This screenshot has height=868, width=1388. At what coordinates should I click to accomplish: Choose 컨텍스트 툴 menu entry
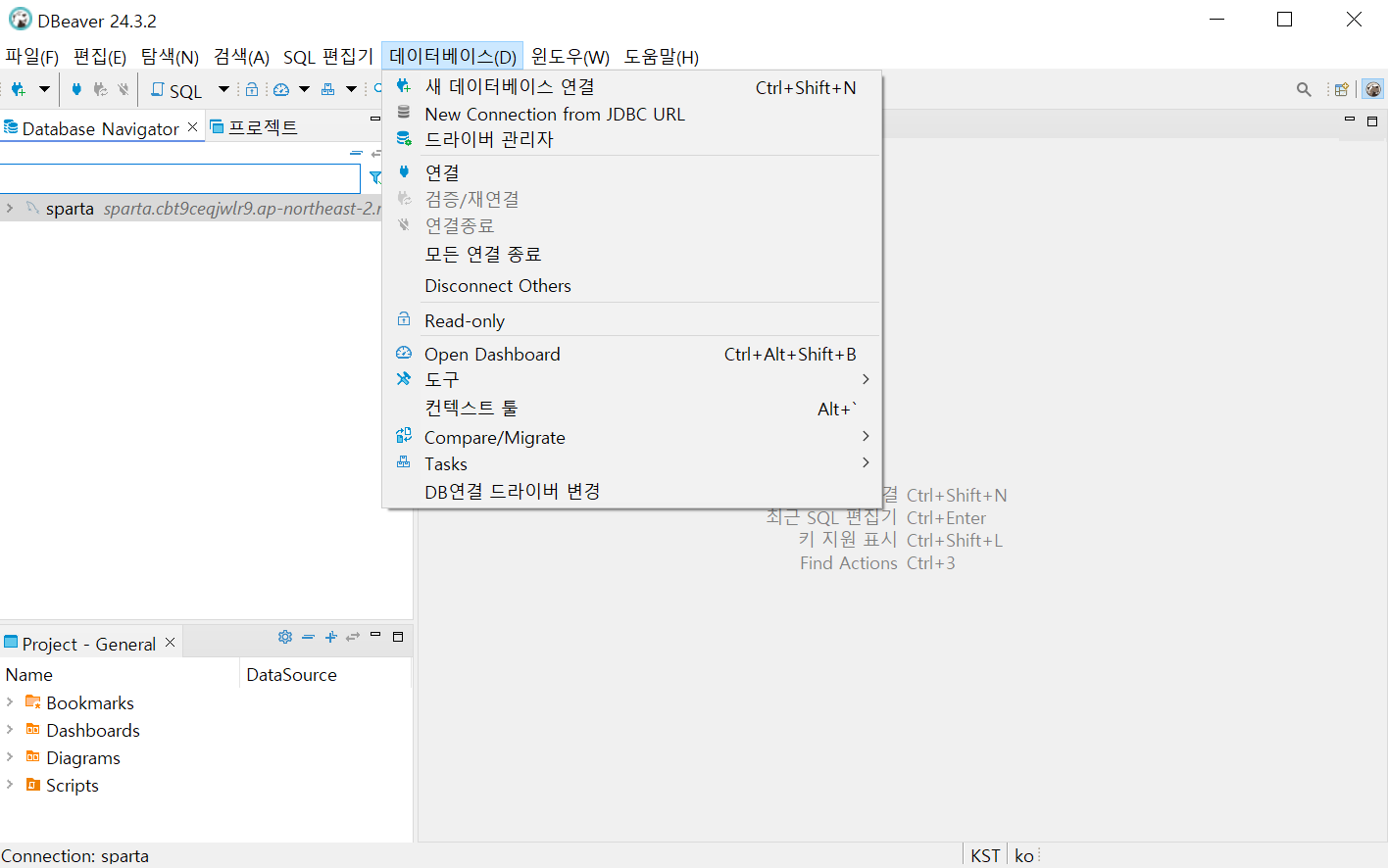tap(632, 409)
